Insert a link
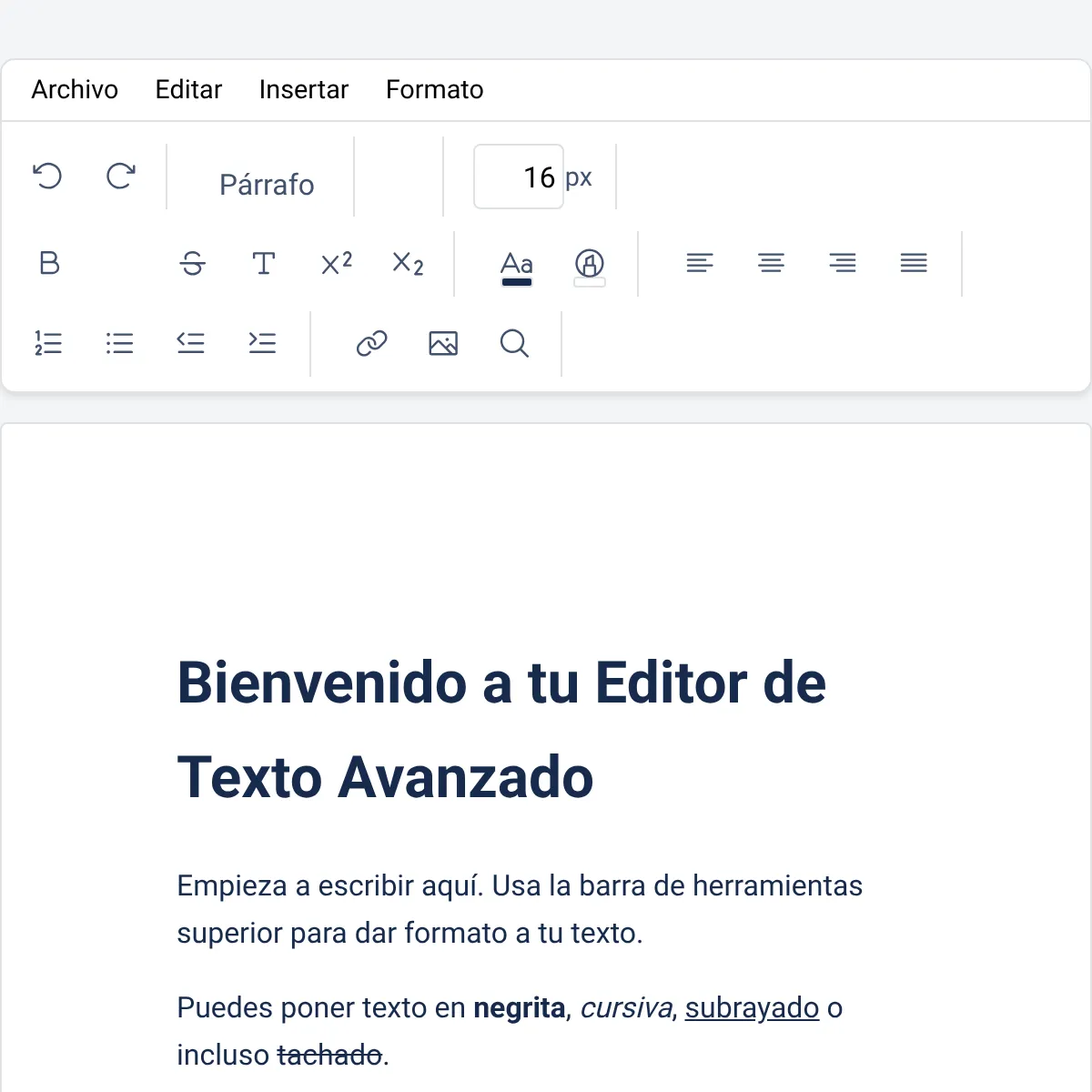Image resolution: width=1092 pixels, height=1092 pixels. pos(371,343)
